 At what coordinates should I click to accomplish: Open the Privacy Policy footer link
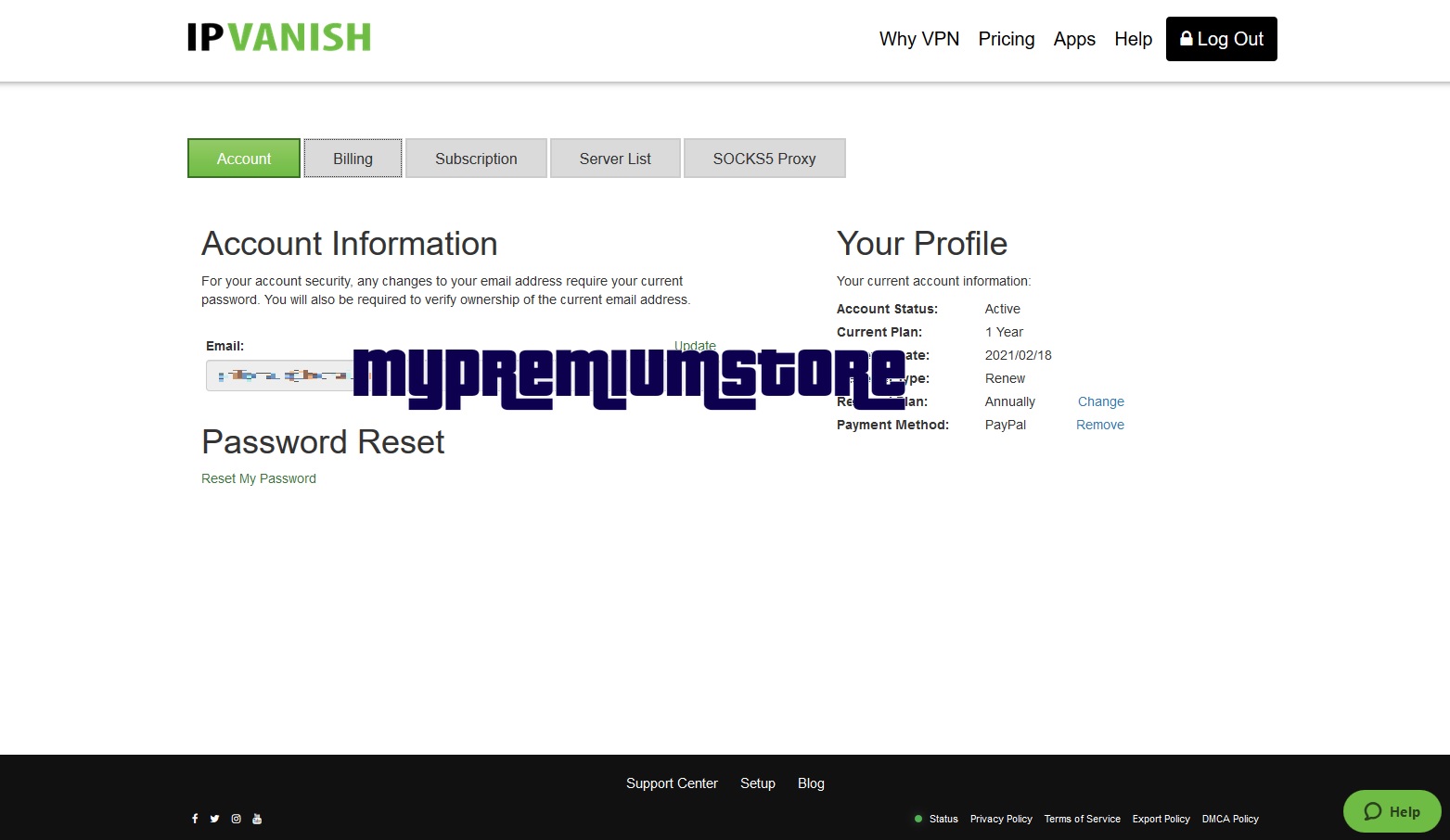(x=1001, y=819)
